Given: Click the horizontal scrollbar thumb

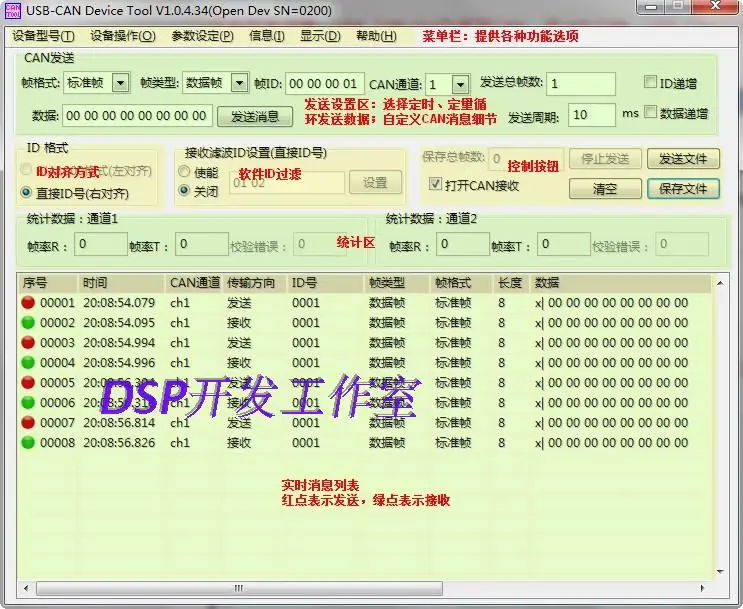Looking at the screenshot, I should 239,588.
